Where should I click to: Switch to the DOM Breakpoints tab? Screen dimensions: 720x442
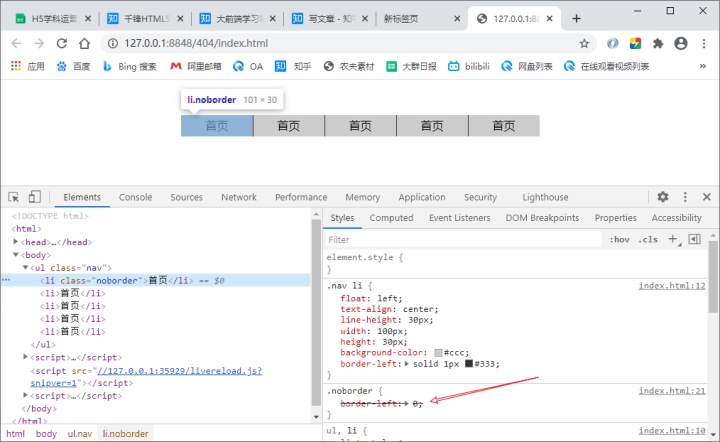(542, 218)
